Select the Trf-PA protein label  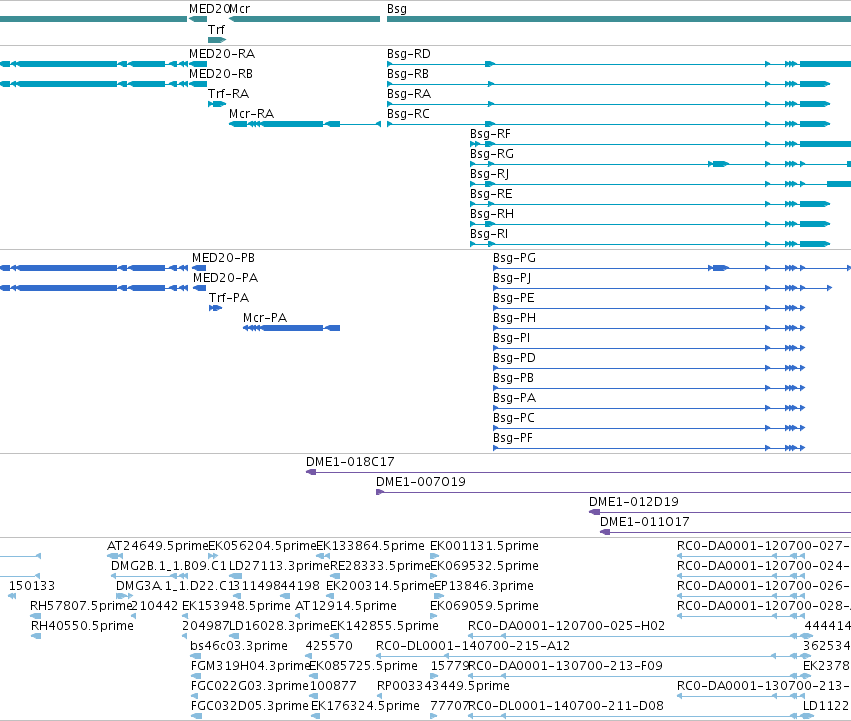[x=229, y=298]
